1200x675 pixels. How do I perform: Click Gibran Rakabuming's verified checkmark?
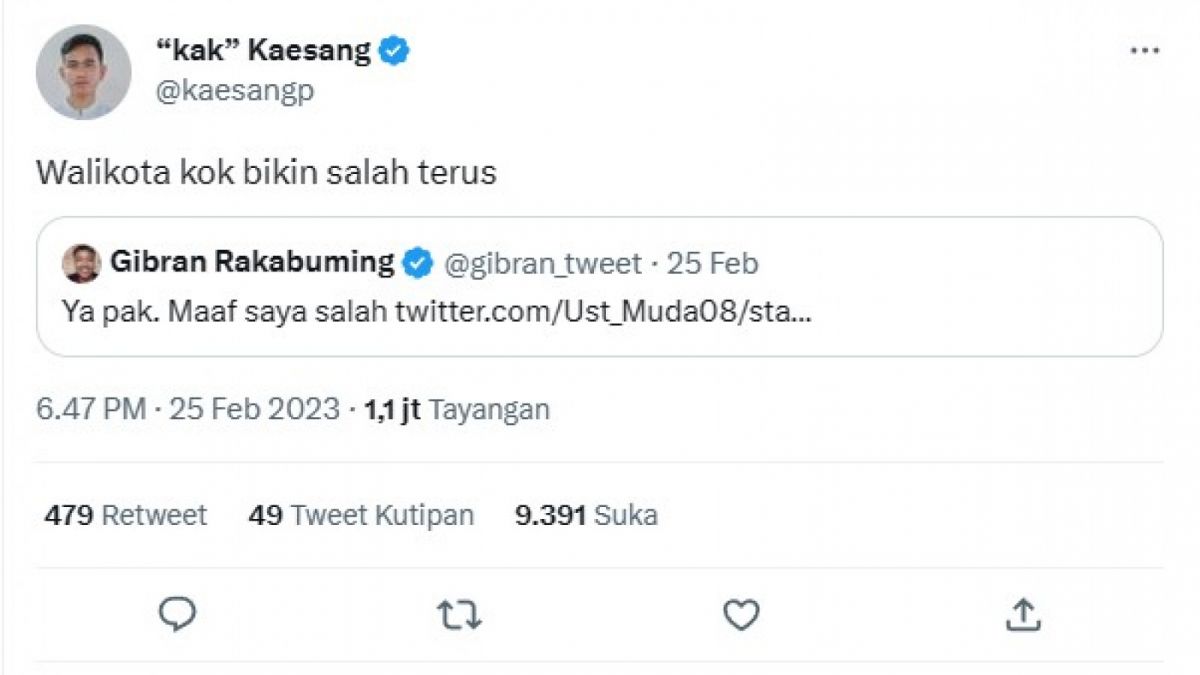pyautogui.click(x=415, y=263)
